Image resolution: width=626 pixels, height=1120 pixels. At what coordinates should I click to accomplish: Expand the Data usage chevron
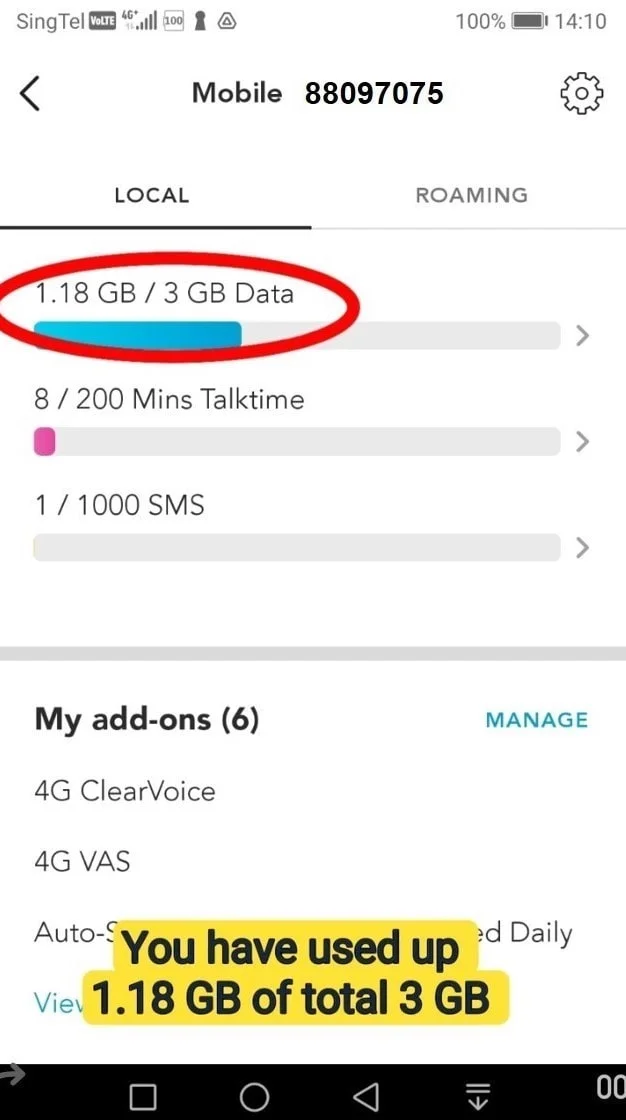tap(583, 336)
